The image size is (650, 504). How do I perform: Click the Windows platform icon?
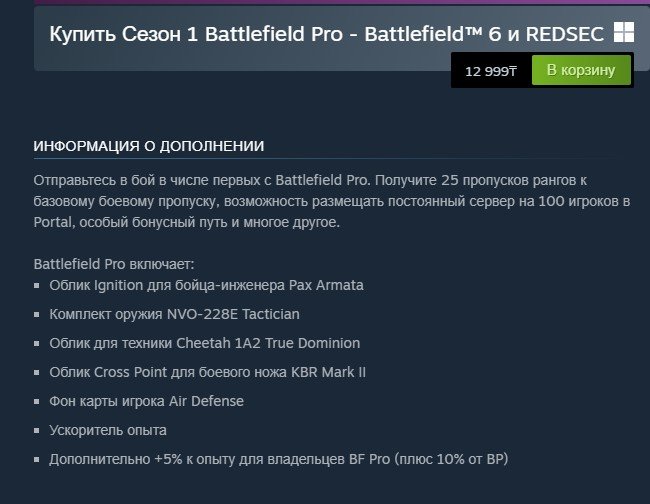coord(624,33)
